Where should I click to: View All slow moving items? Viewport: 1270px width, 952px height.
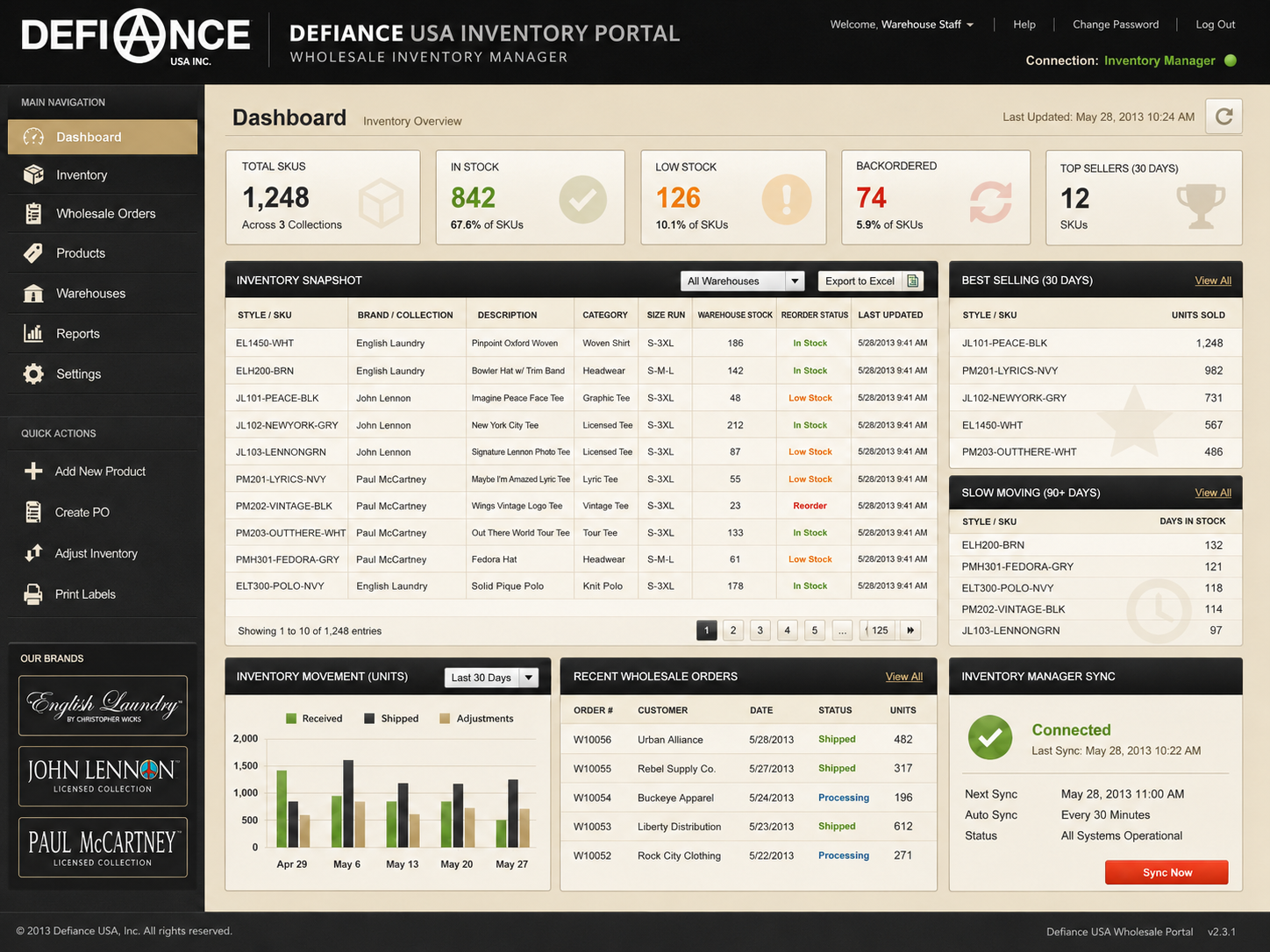1213,493
